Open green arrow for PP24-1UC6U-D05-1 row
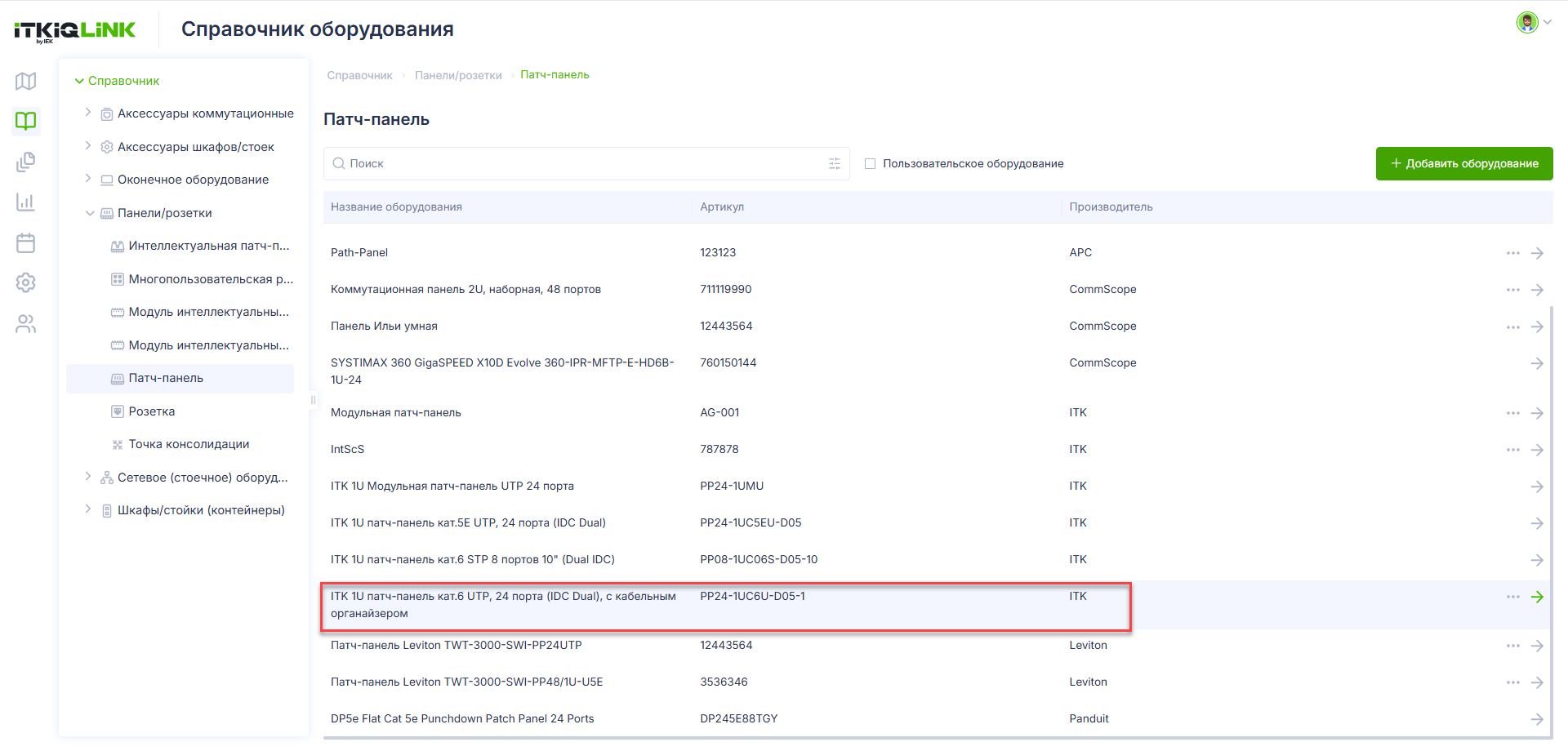The image size is (1568, 751). [1537, 597]
